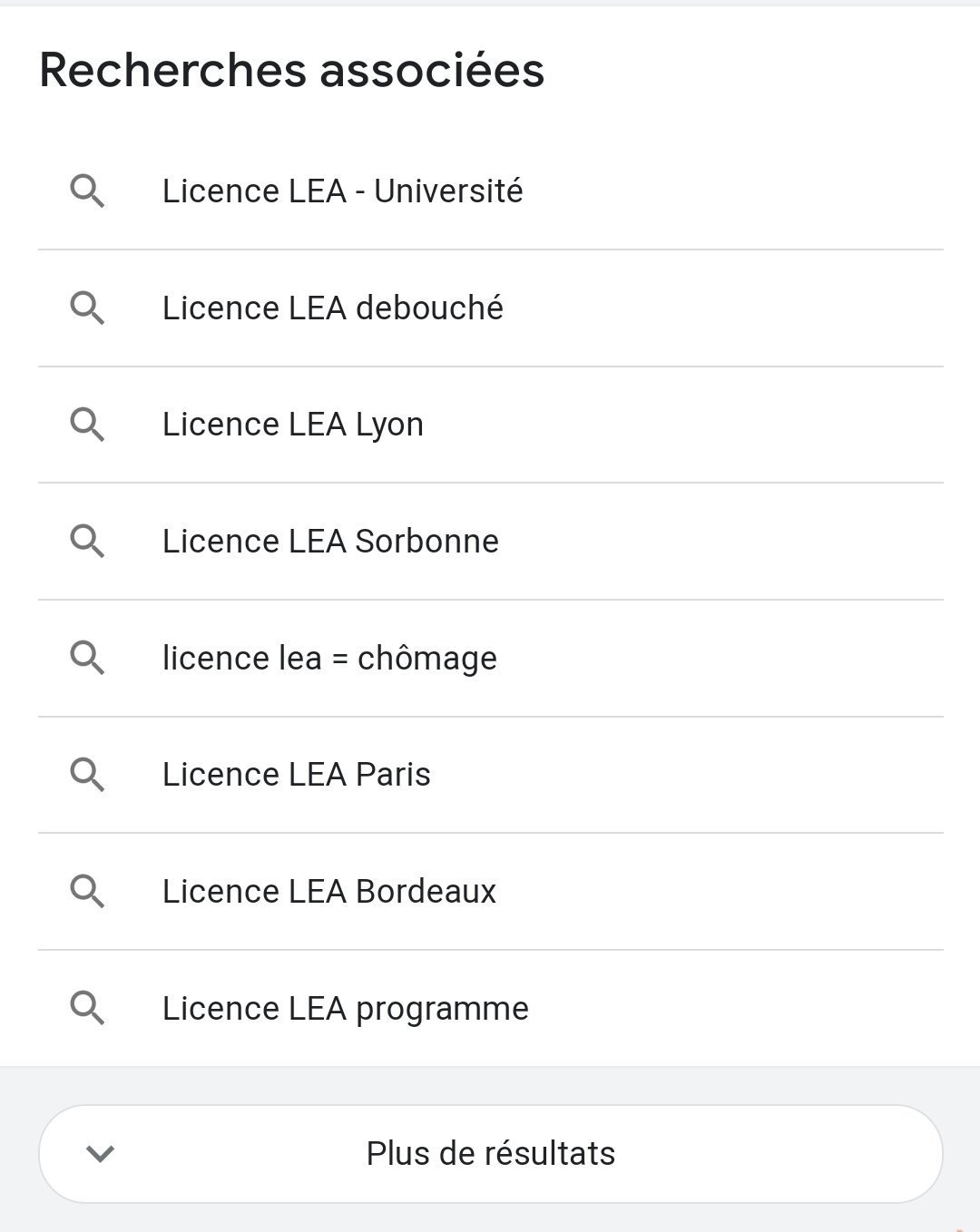Tap the search icon for Licence LEA Lyon

pos(87,425)
